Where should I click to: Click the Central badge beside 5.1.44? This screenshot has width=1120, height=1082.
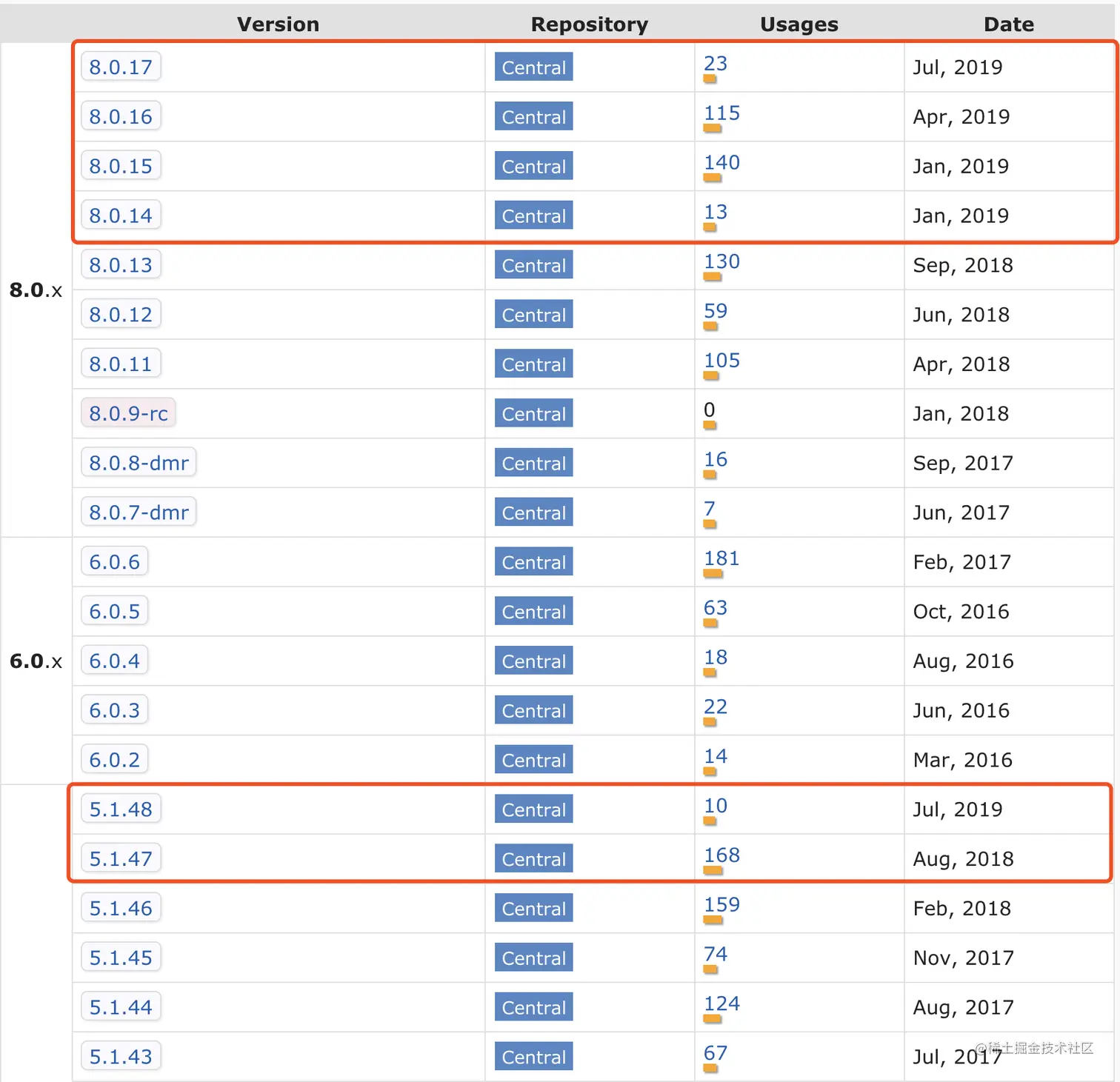(533, 1007)
